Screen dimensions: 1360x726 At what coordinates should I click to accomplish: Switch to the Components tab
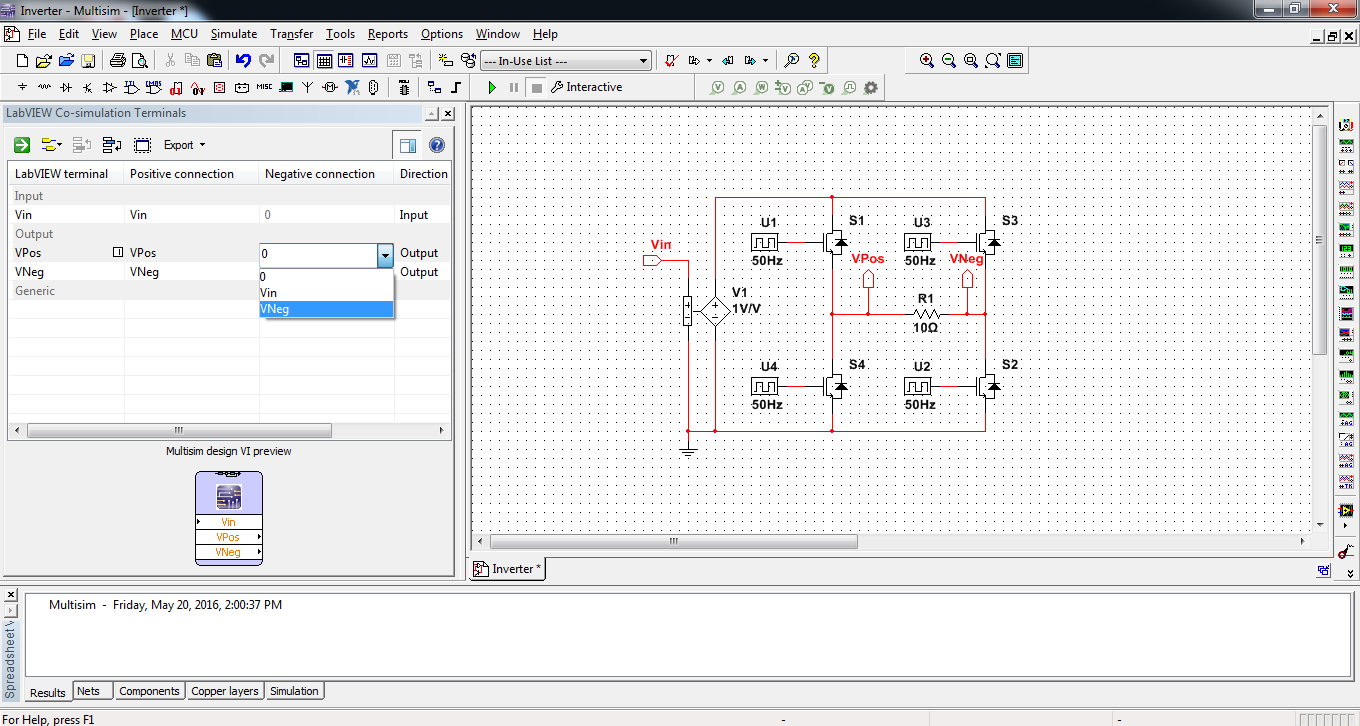(x=149, y=691)
